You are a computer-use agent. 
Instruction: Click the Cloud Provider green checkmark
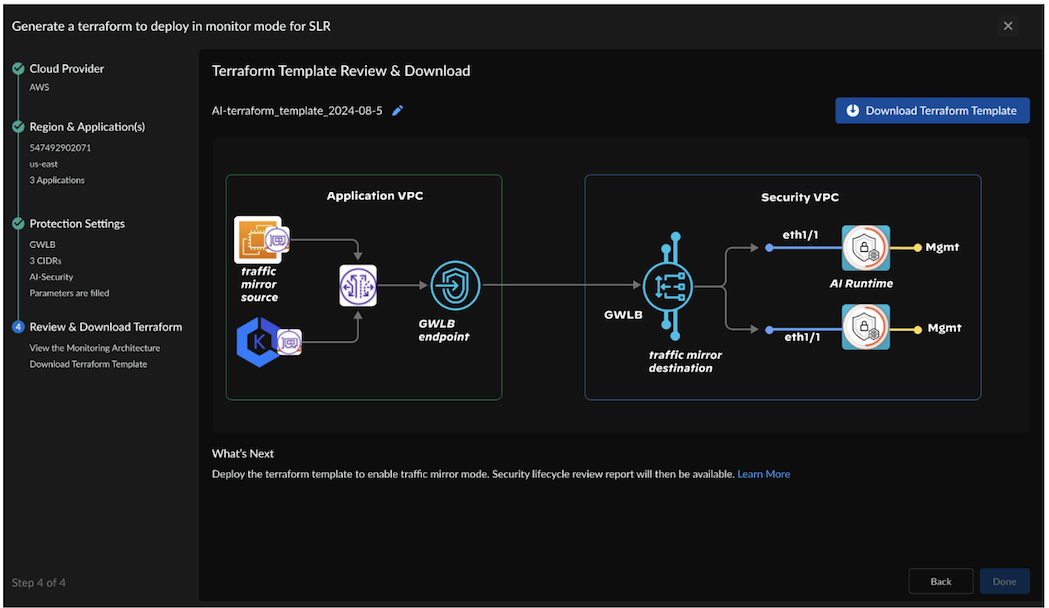click(x=18, y=69)
